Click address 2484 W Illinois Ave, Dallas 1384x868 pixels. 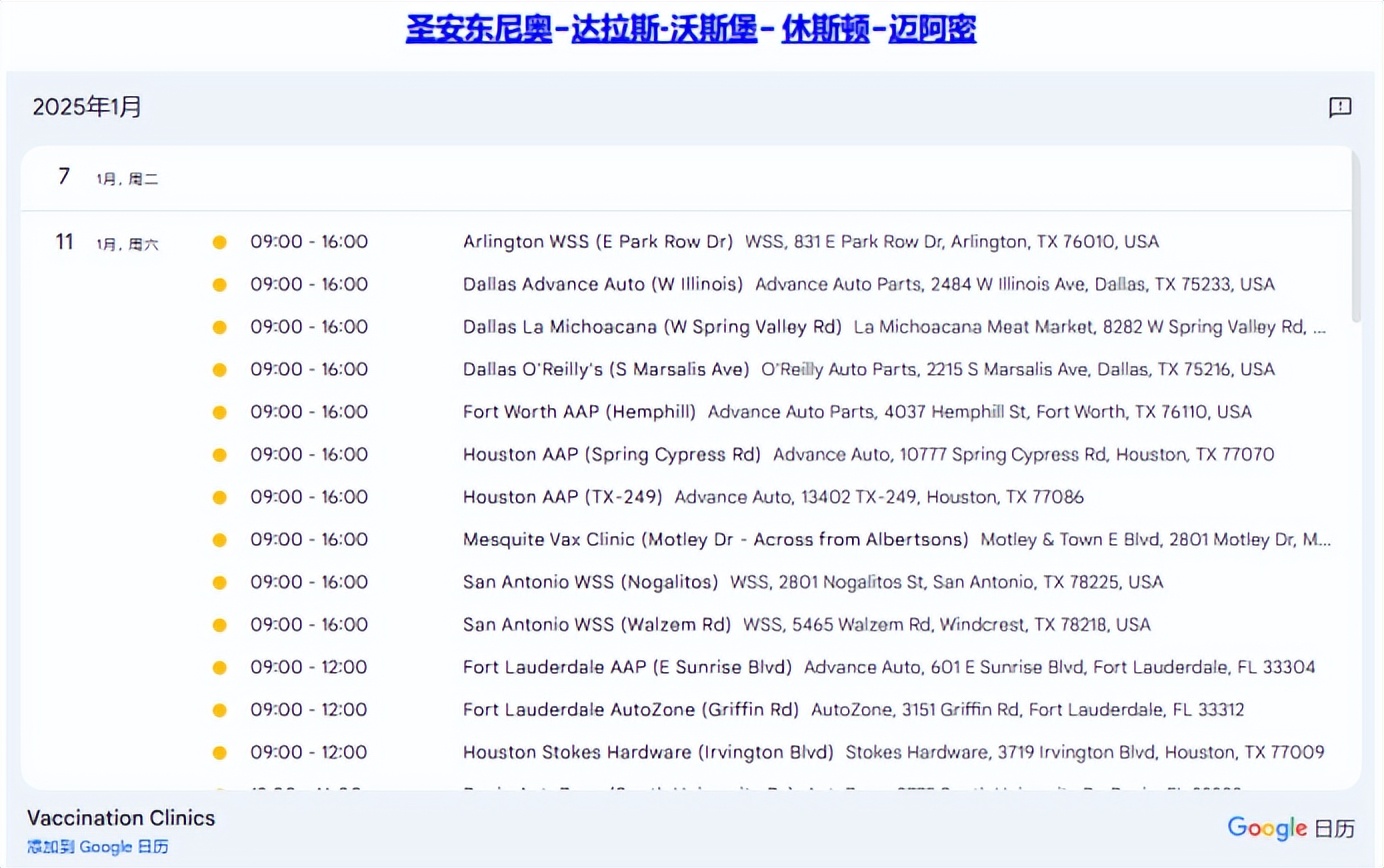1015,284
